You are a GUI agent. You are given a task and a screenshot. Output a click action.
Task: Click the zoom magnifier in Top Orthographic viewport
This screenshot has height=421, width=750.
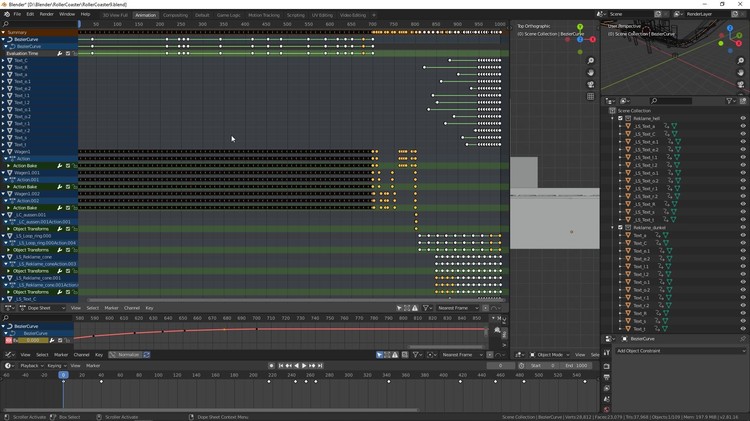tap(591, 61)
